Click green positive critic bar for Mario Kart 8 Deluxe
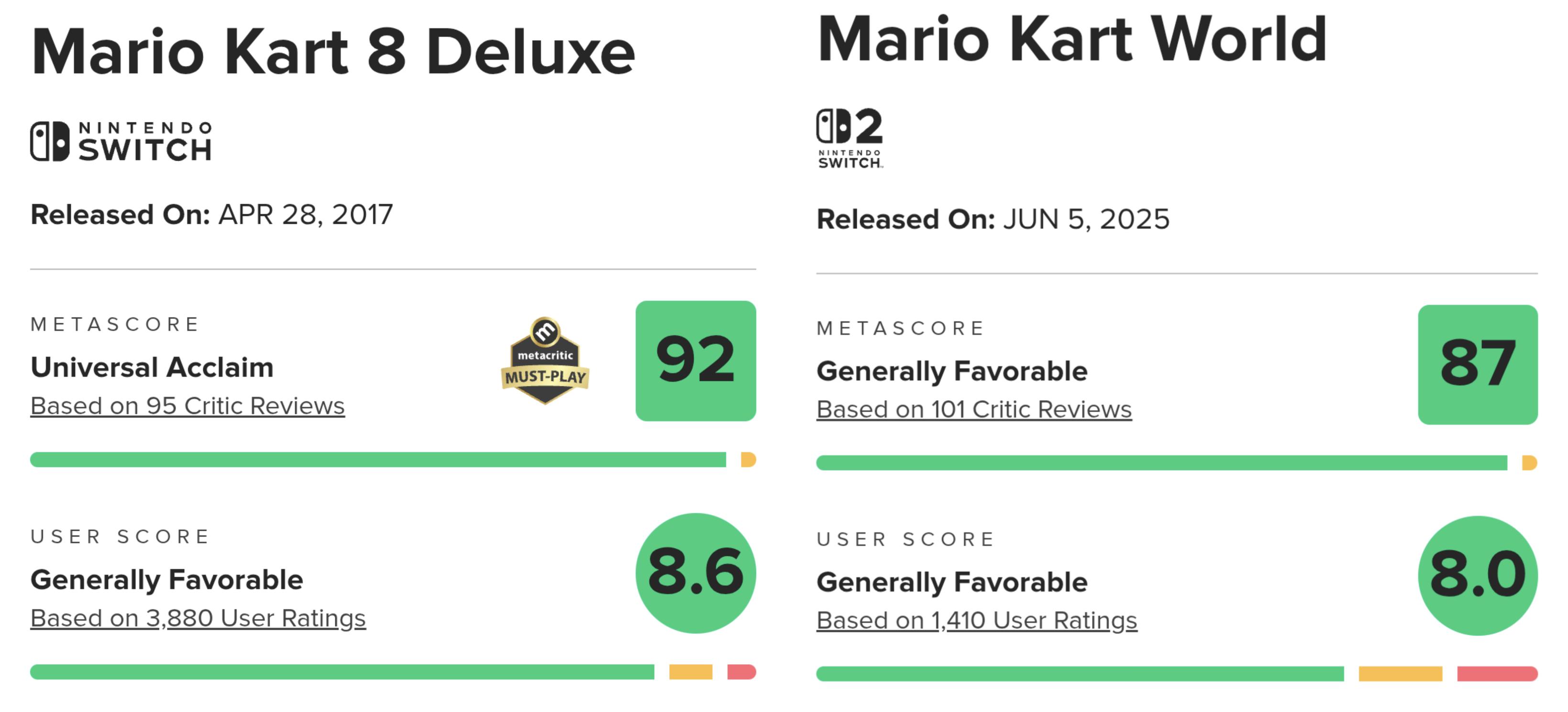This screenshot has width=1568, height=712. [378, 460]
